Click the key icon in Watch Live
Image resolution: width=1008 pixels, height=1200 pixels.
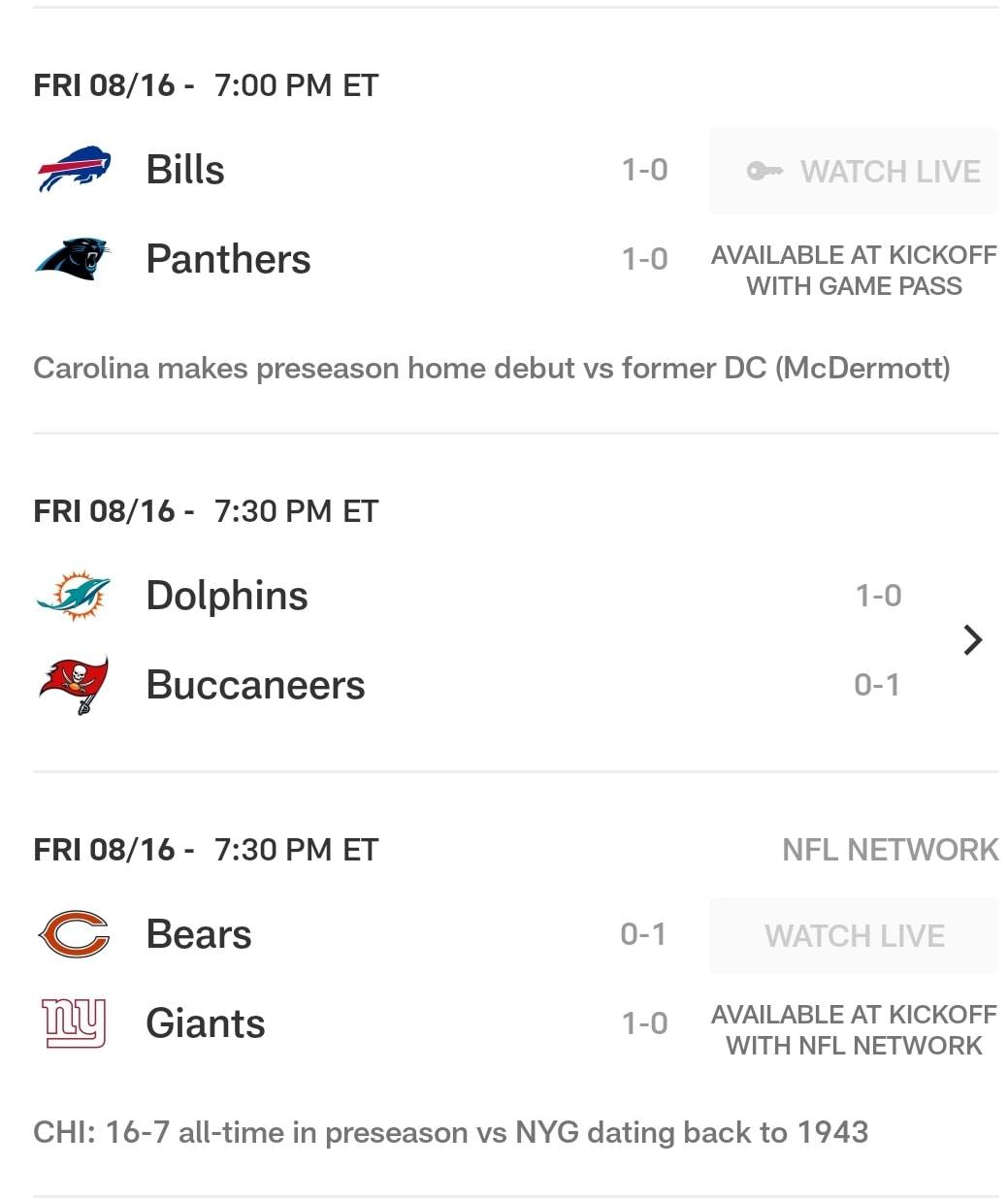point(764,171)
